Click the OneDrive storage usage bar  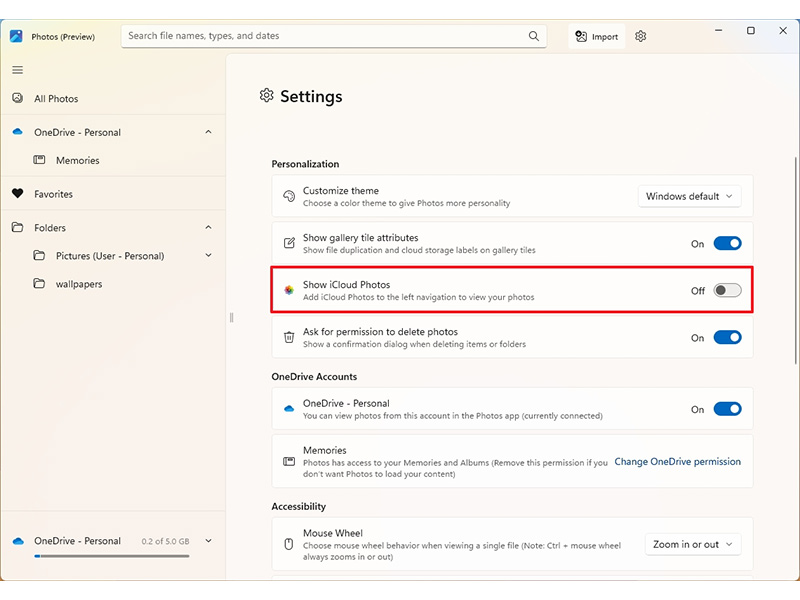(112, 556)
